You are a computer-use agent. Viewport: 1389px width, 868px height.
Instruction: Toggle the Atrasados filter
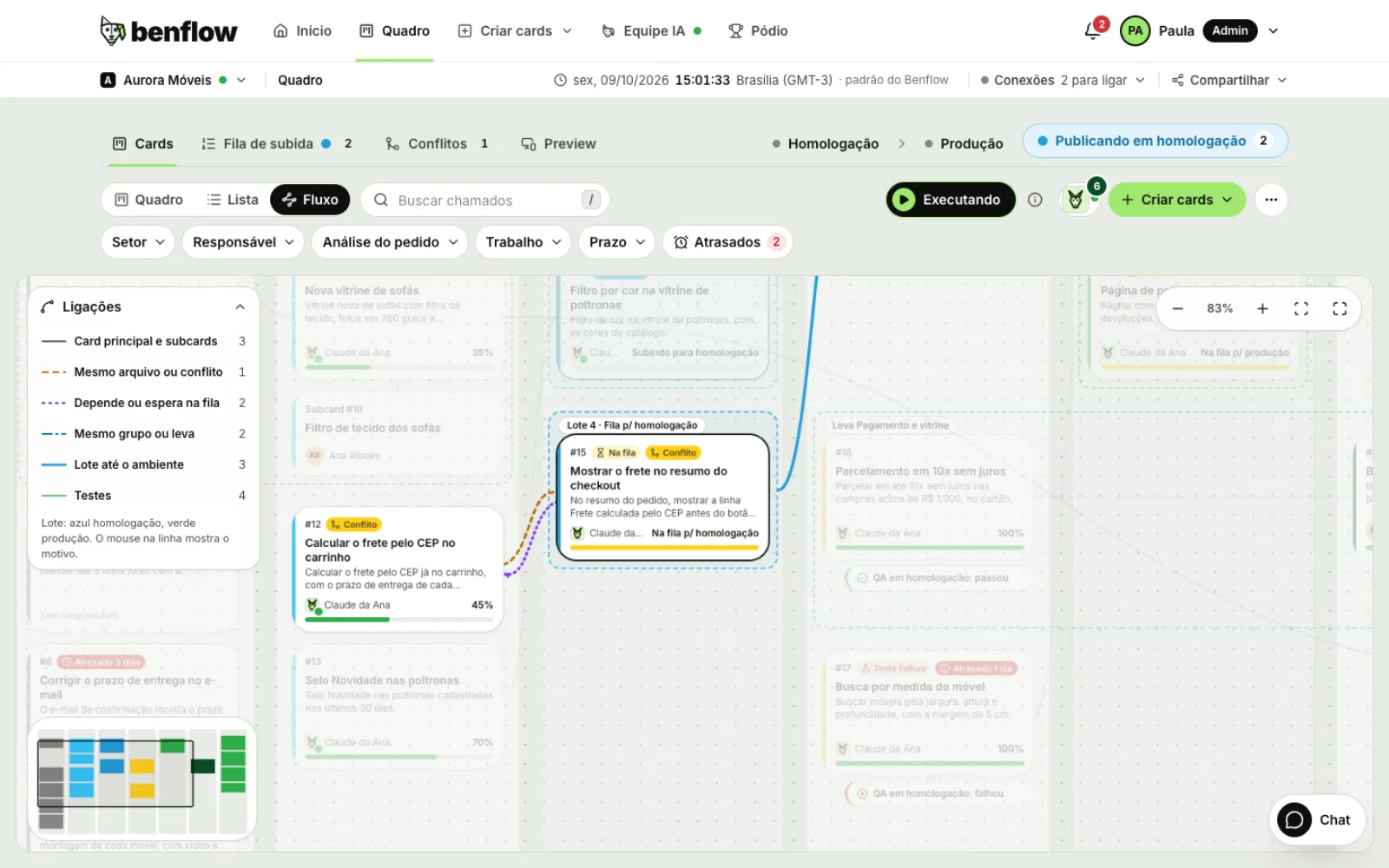coord(728,242)
